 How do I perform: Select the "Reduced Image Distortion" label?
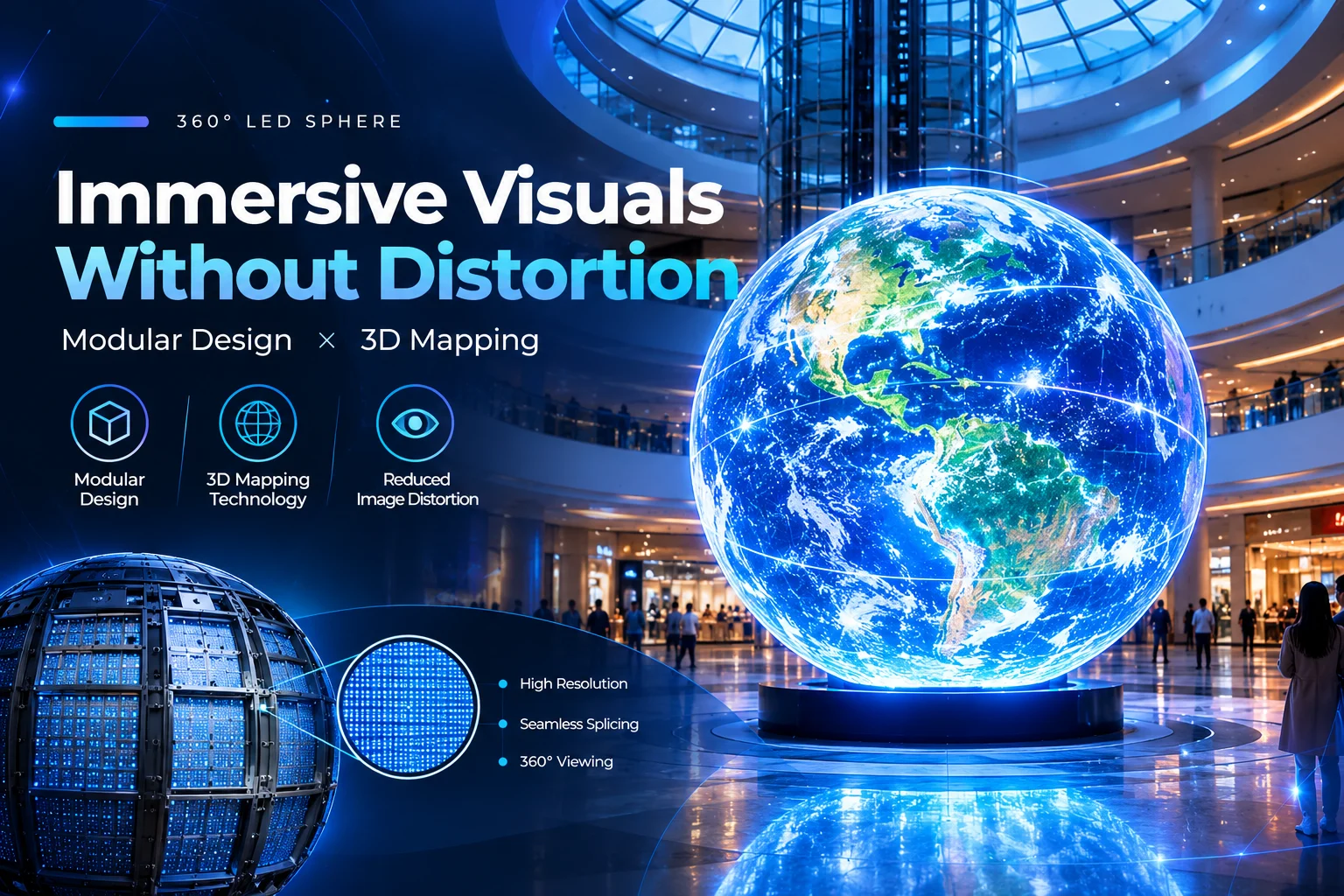click(x=417, y=489)
